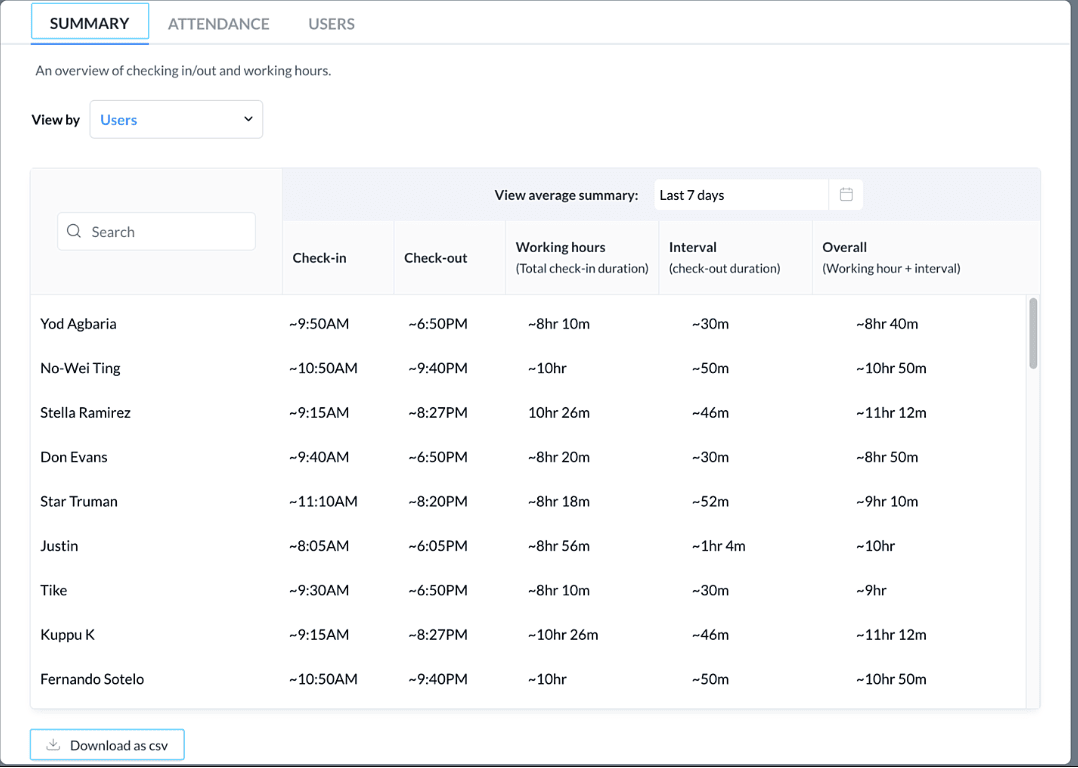Screen dimensions: 1078x768
Task: Select the Yod Agbaria row name
Action: pyautogui.click(x=78, y=324)
